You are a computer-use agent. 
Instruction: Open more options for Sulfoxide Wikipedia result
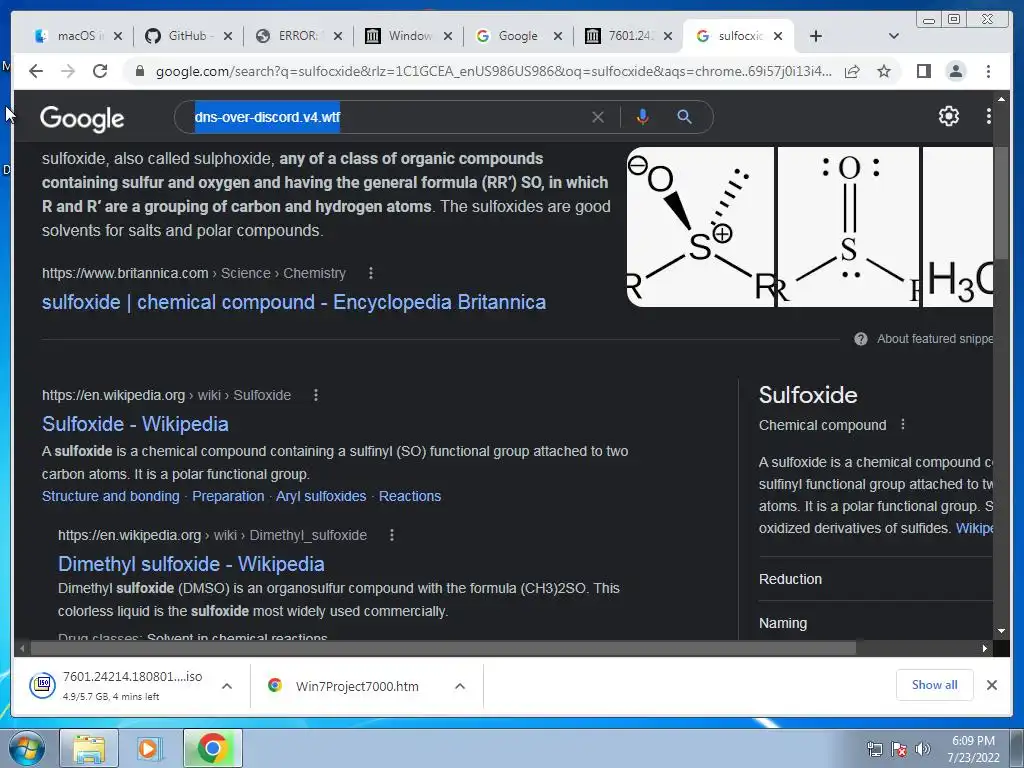[x=316, y=395]
